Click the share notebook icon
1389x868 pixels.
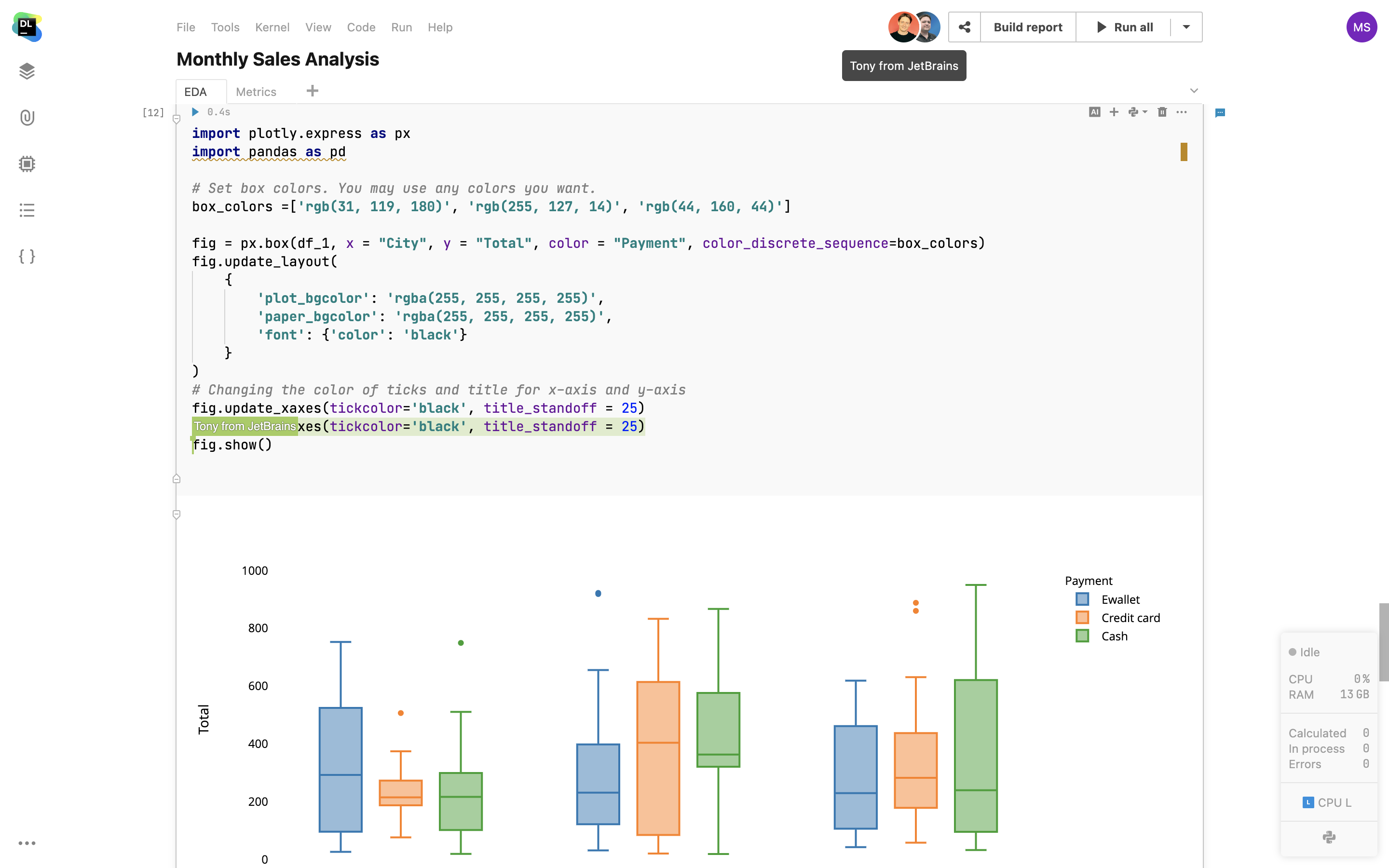[x=964, y=27]
